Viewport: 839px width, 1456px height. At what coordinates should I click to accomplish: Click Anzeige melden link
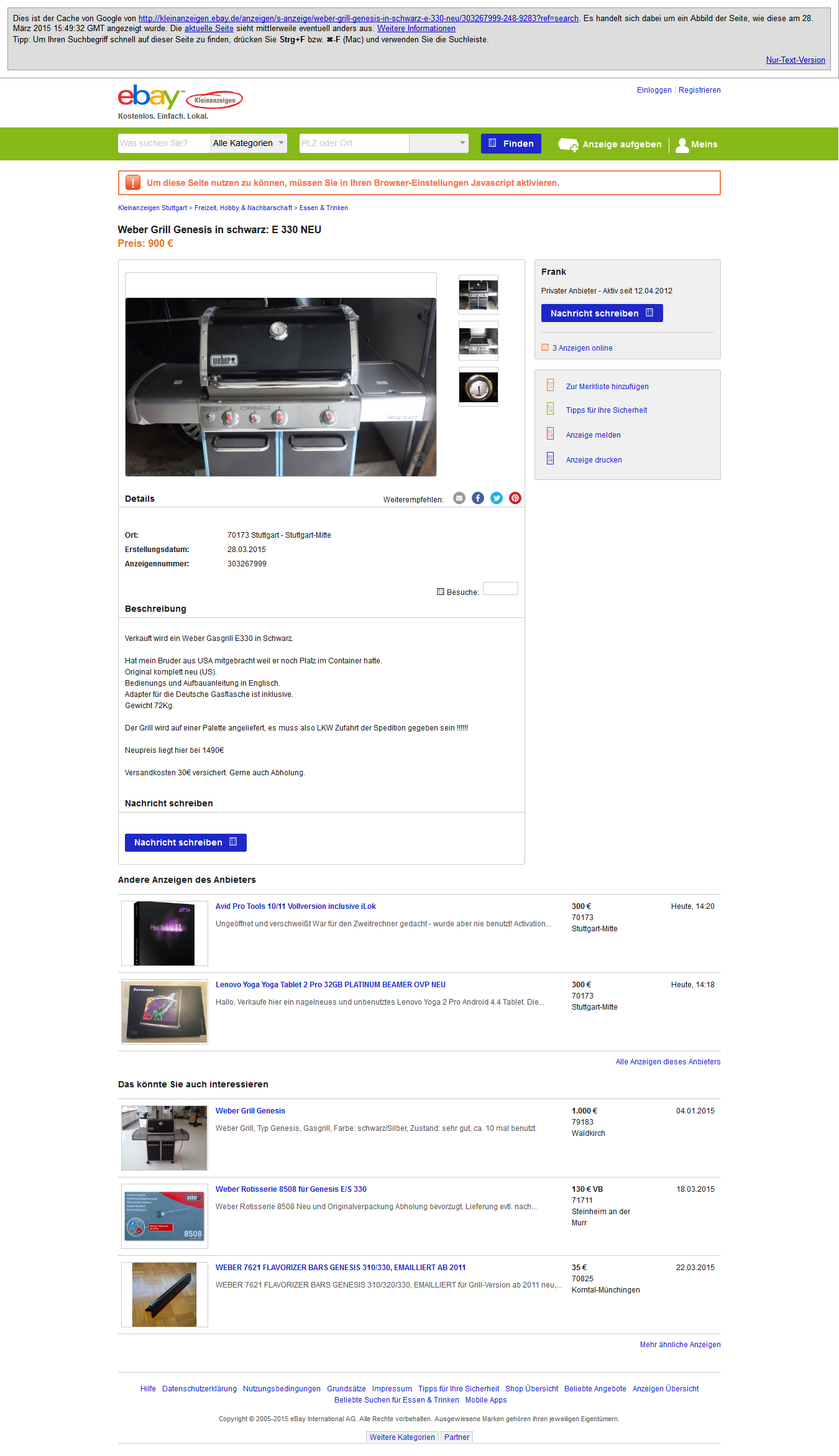[x=593, y=435]
